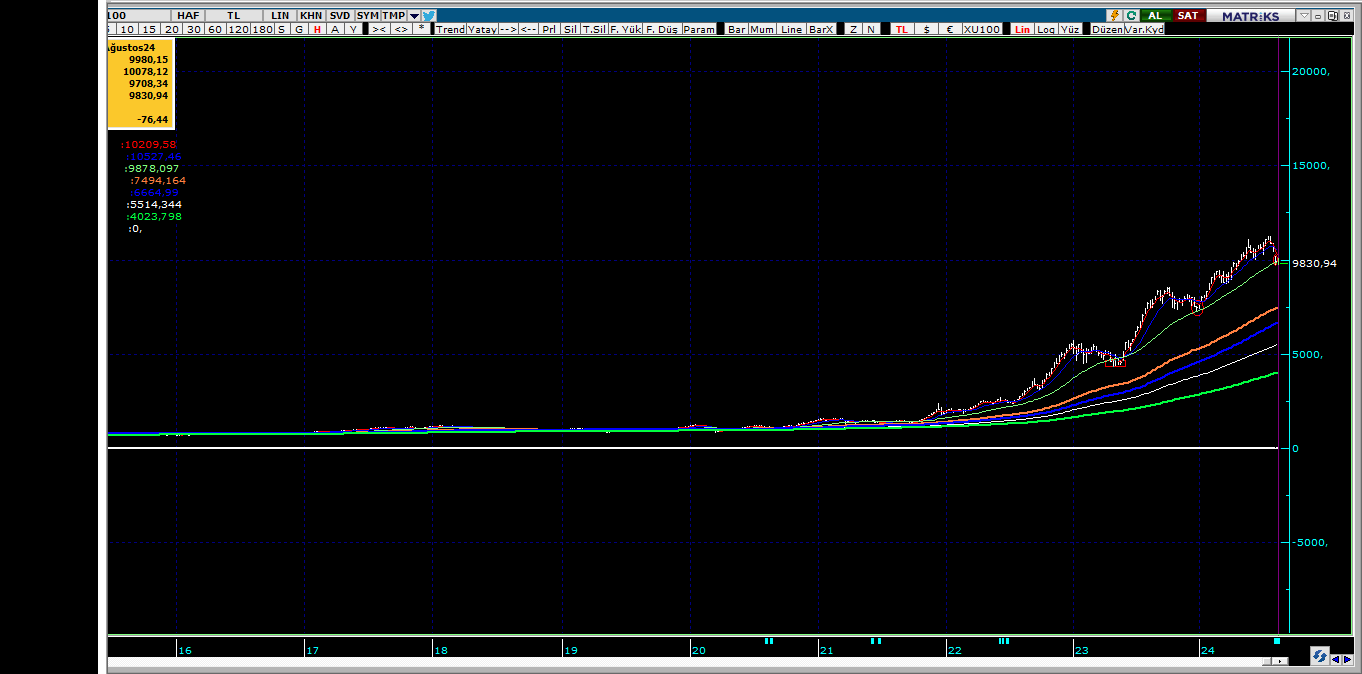1362x674 pixels.
Task: Click the F. Yük load template button
Action: [626, 29]
